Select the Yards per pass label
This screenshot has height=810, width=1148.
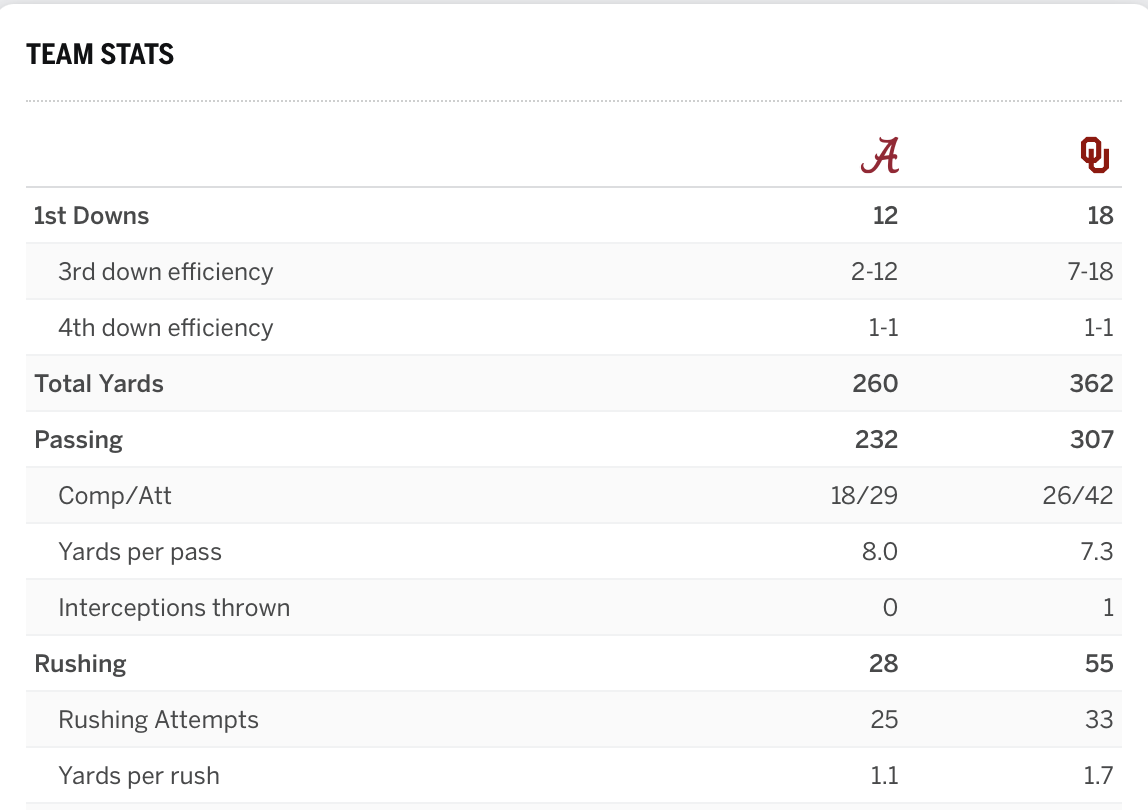[x=140, y=552]
